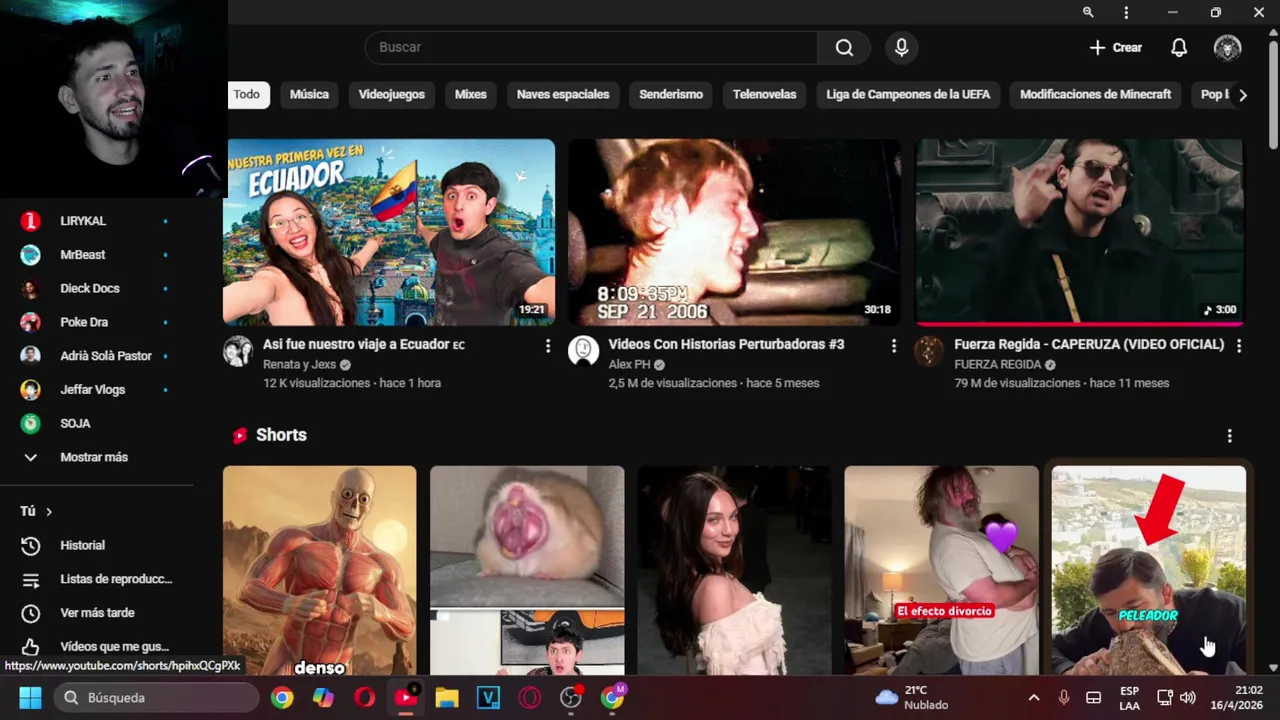1280x720 pixels.
Task: Open the Ecuador trip video thumbnail
Action: (389, 232)
